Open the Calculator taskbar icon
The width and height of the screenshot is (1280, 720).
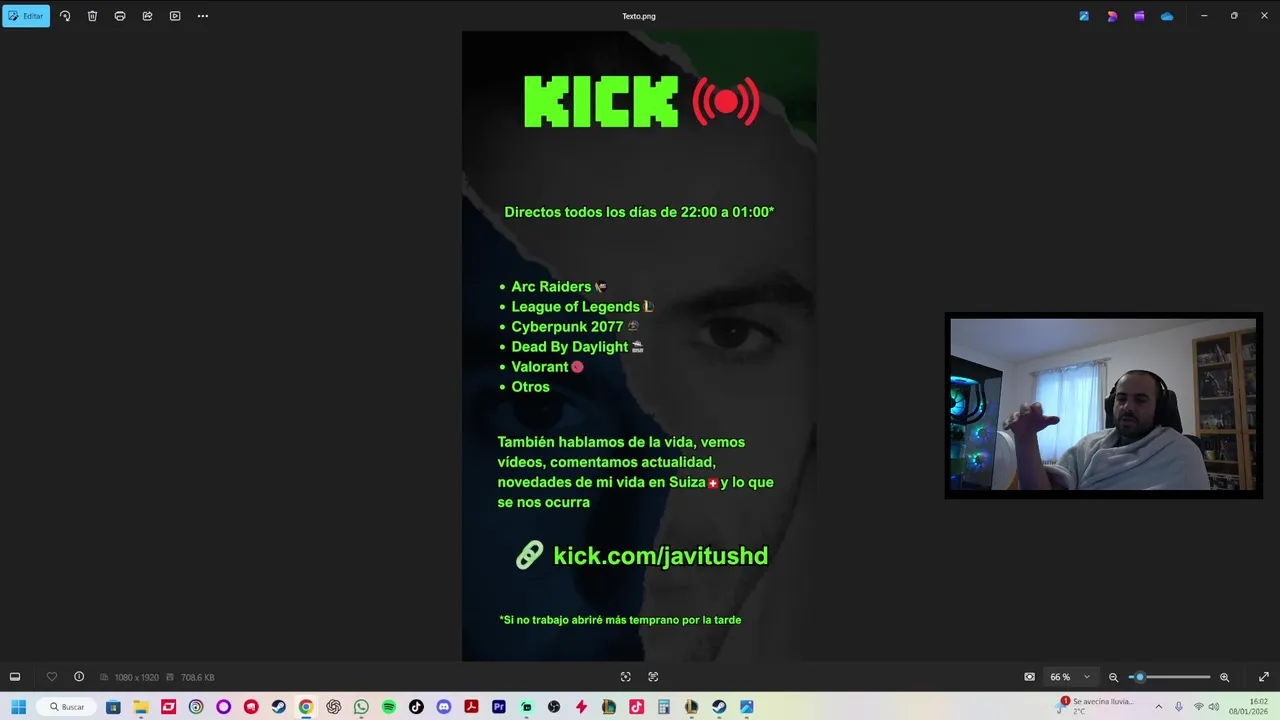(x=664, y=707)
